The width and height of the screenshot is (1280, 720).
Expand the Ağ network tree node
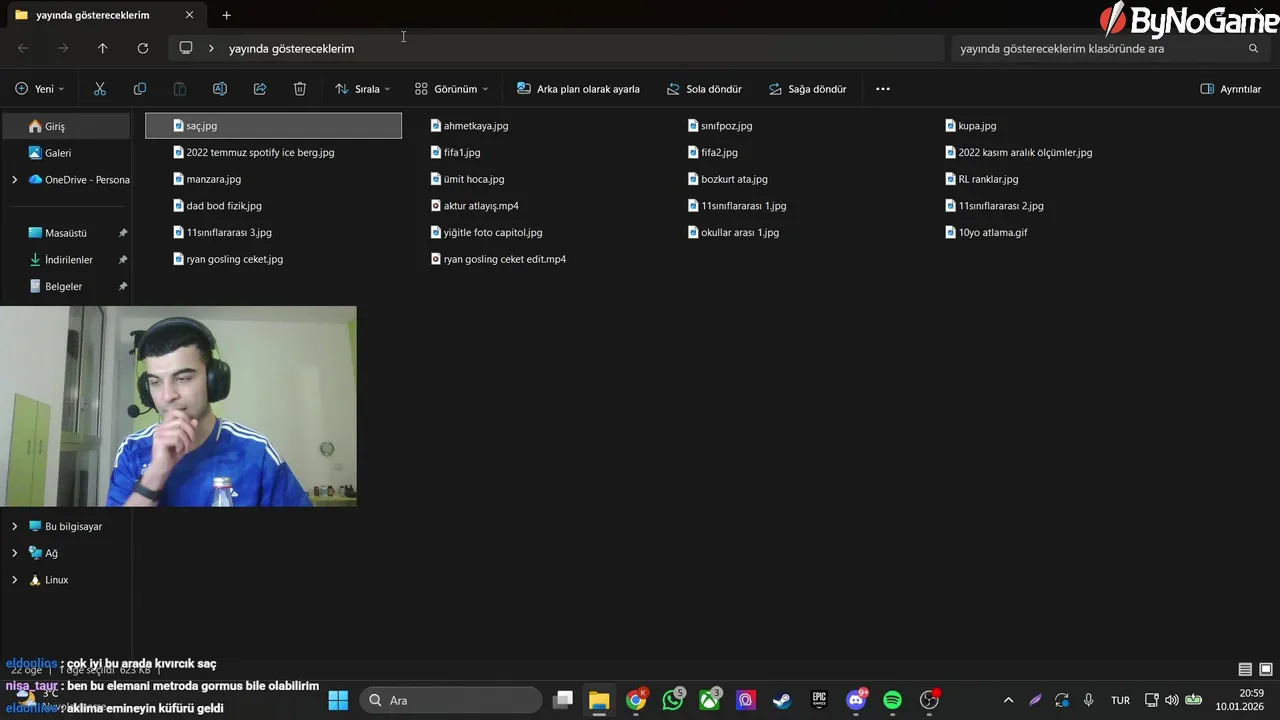[x=14, y=553]
